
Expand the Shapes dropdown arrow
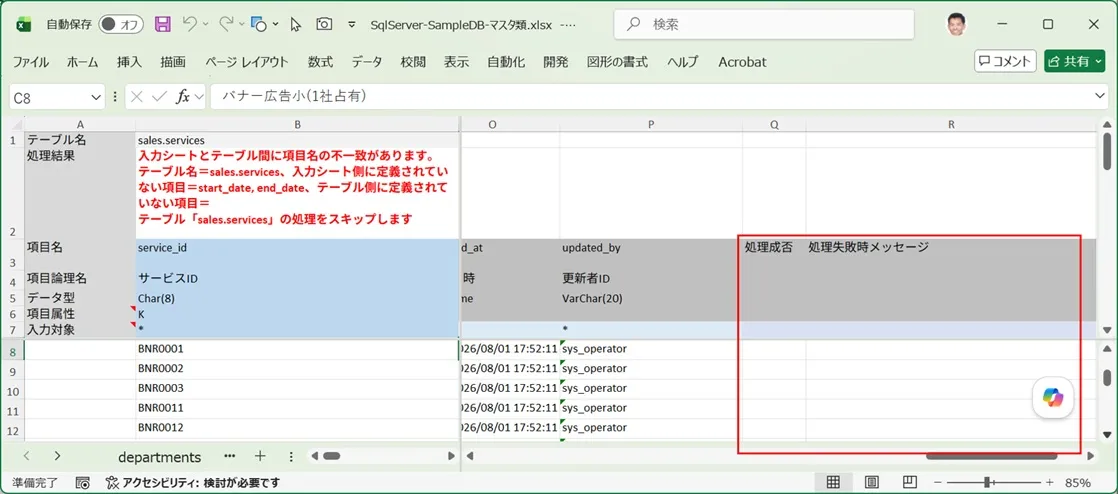[276, 24]
